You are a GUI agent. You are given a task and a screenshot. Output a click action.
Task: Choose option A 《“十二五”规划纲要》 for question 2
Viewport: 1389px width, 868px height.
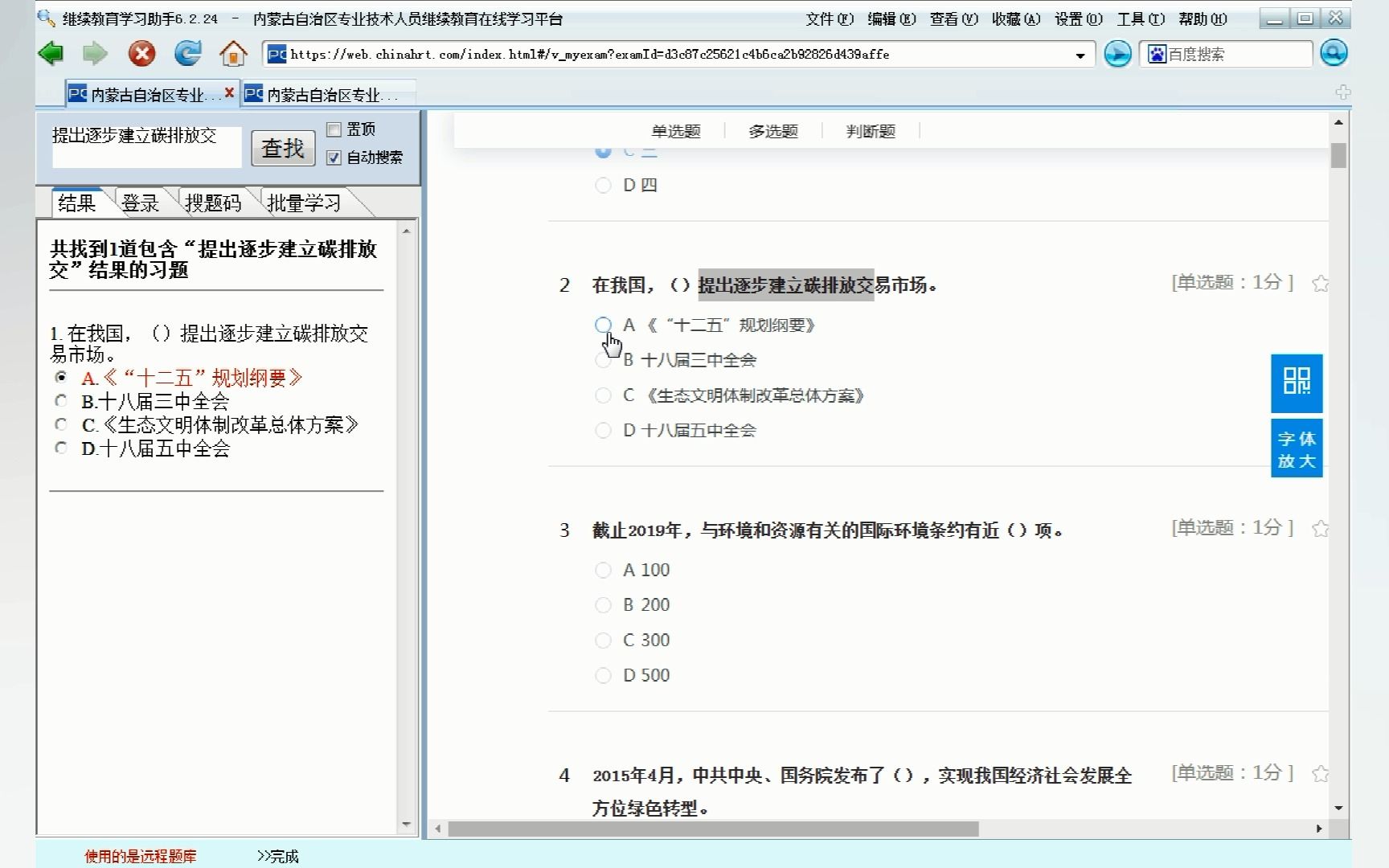click(603, 325)
